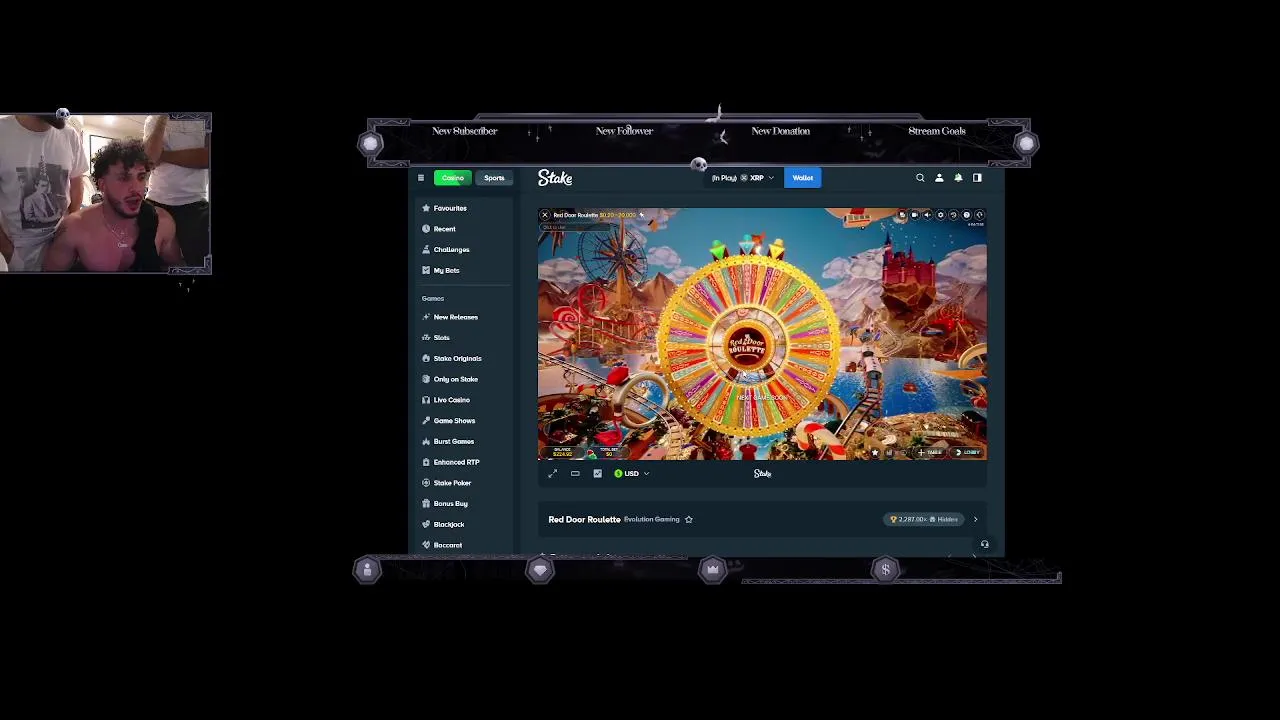
Task: Click the +Table button in game
Action: point(932,452)
